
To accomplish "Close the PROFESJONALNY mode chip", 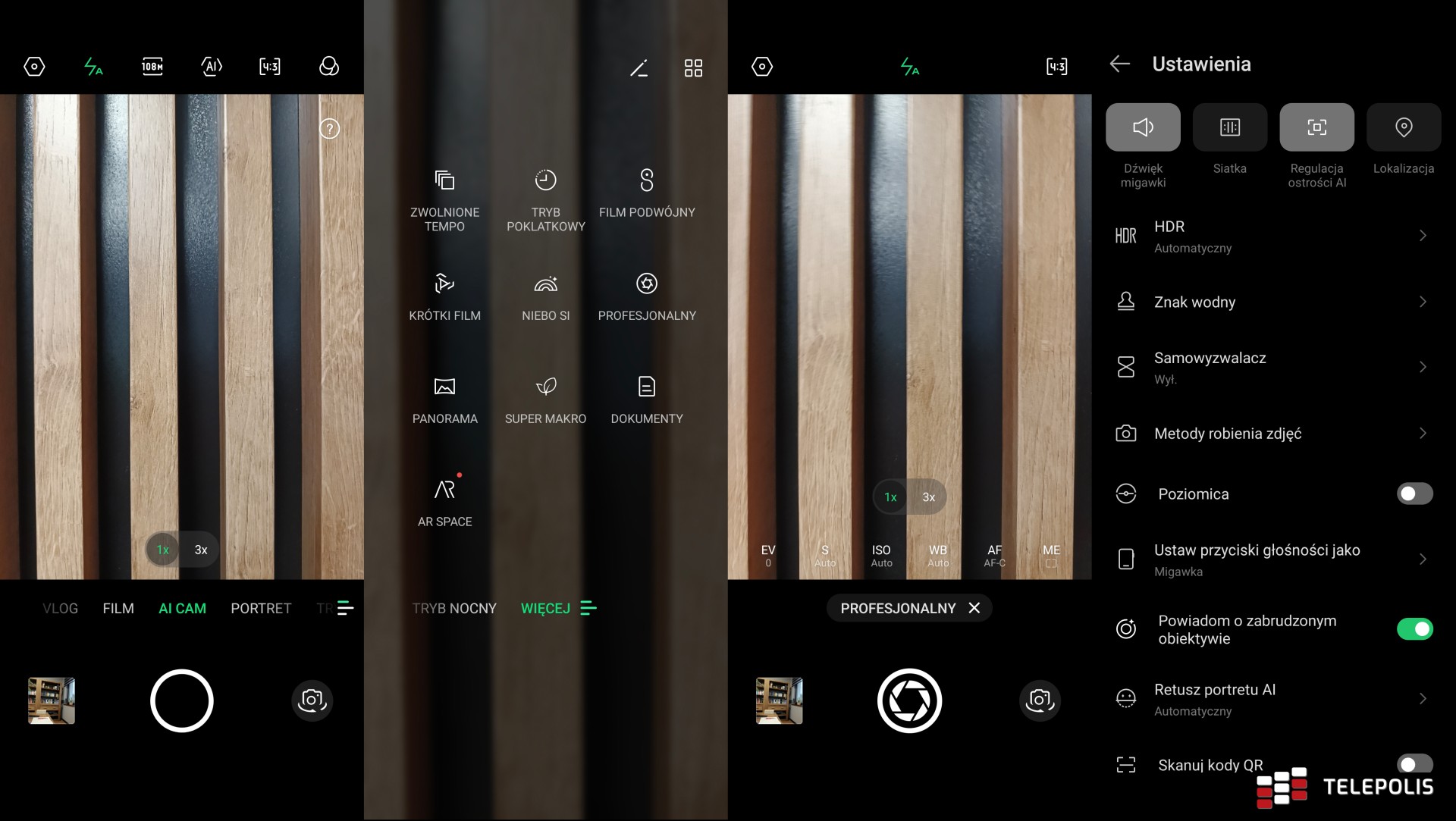I will (974, 607).
